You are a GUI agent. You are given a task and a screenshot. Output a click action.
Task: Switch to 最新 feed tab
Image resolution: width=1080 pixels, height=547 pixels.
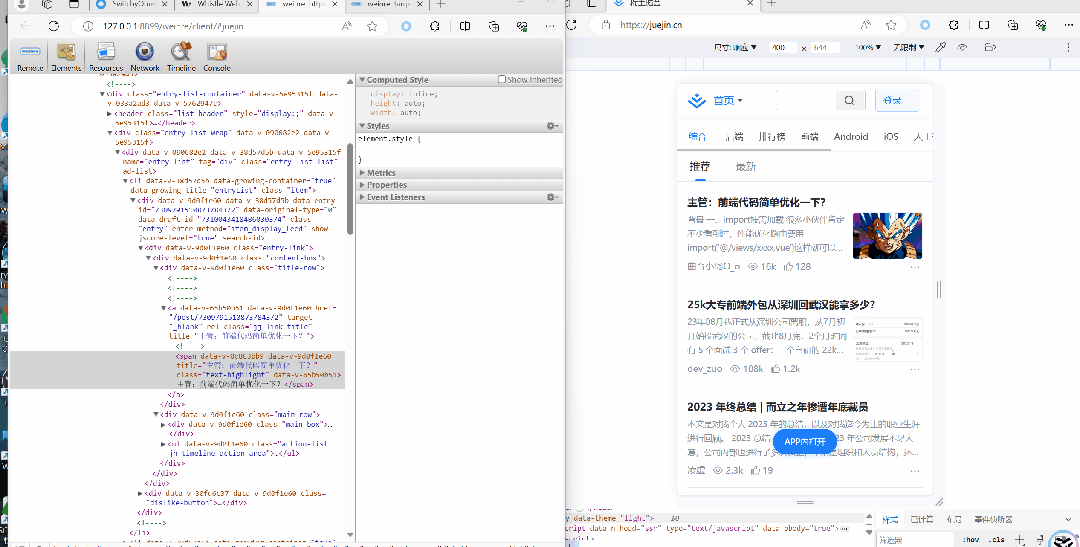(745, 167)
